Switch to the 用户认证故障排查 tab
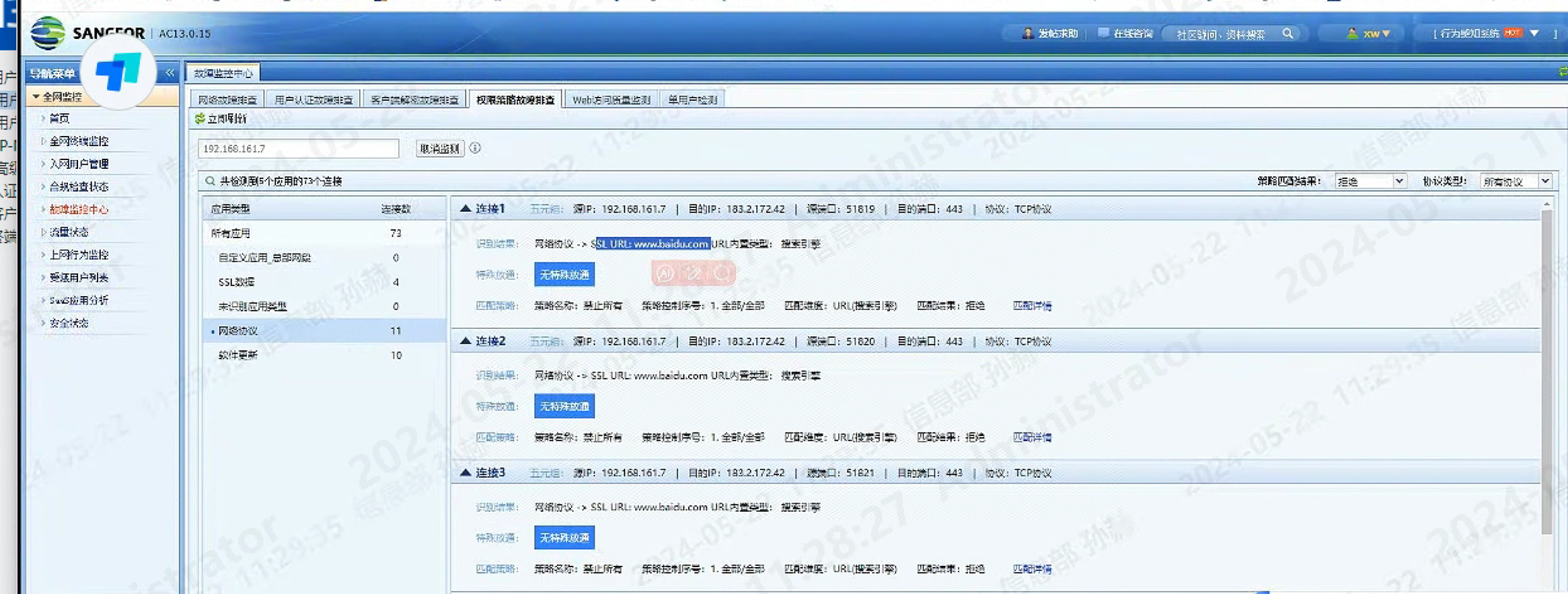The height and width of the screenshot is (594, 1568). pos(313,100)
